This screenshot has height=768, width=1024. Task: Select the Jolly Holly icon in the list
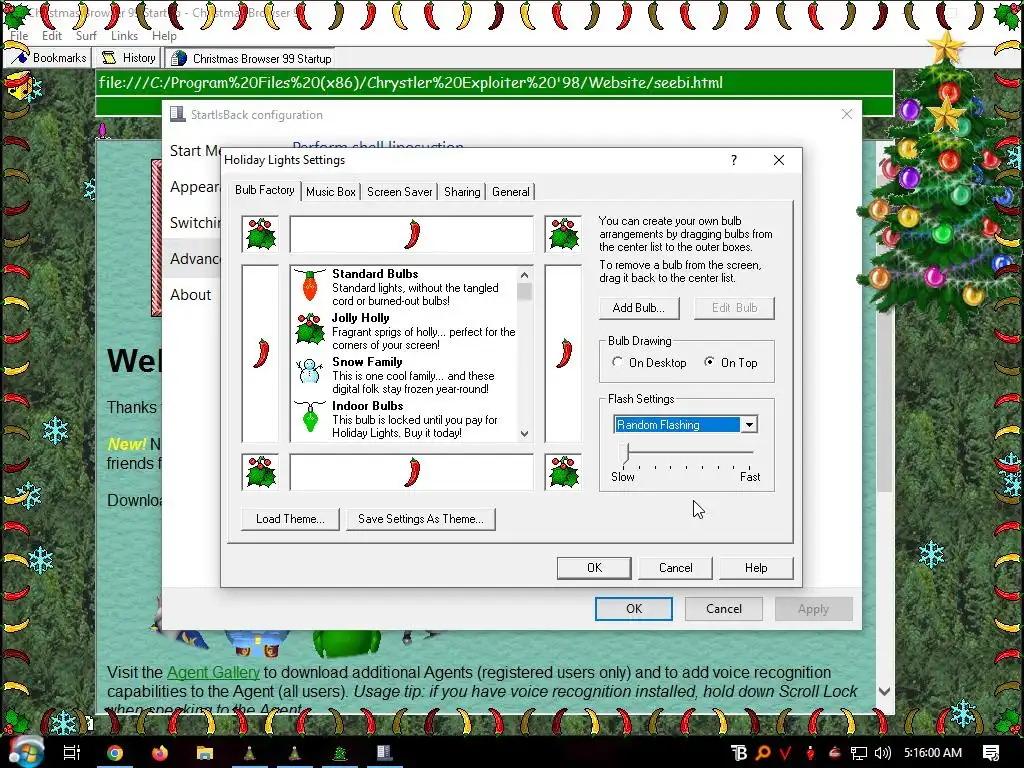tap(310, 329)
